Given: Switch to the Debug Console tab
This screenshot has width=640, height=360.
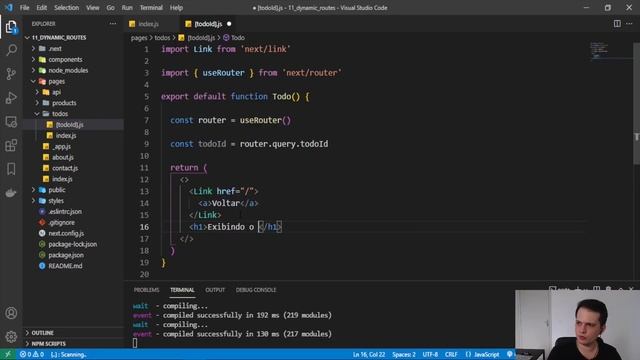Looking at the screenshot, I should coord(256,290).
